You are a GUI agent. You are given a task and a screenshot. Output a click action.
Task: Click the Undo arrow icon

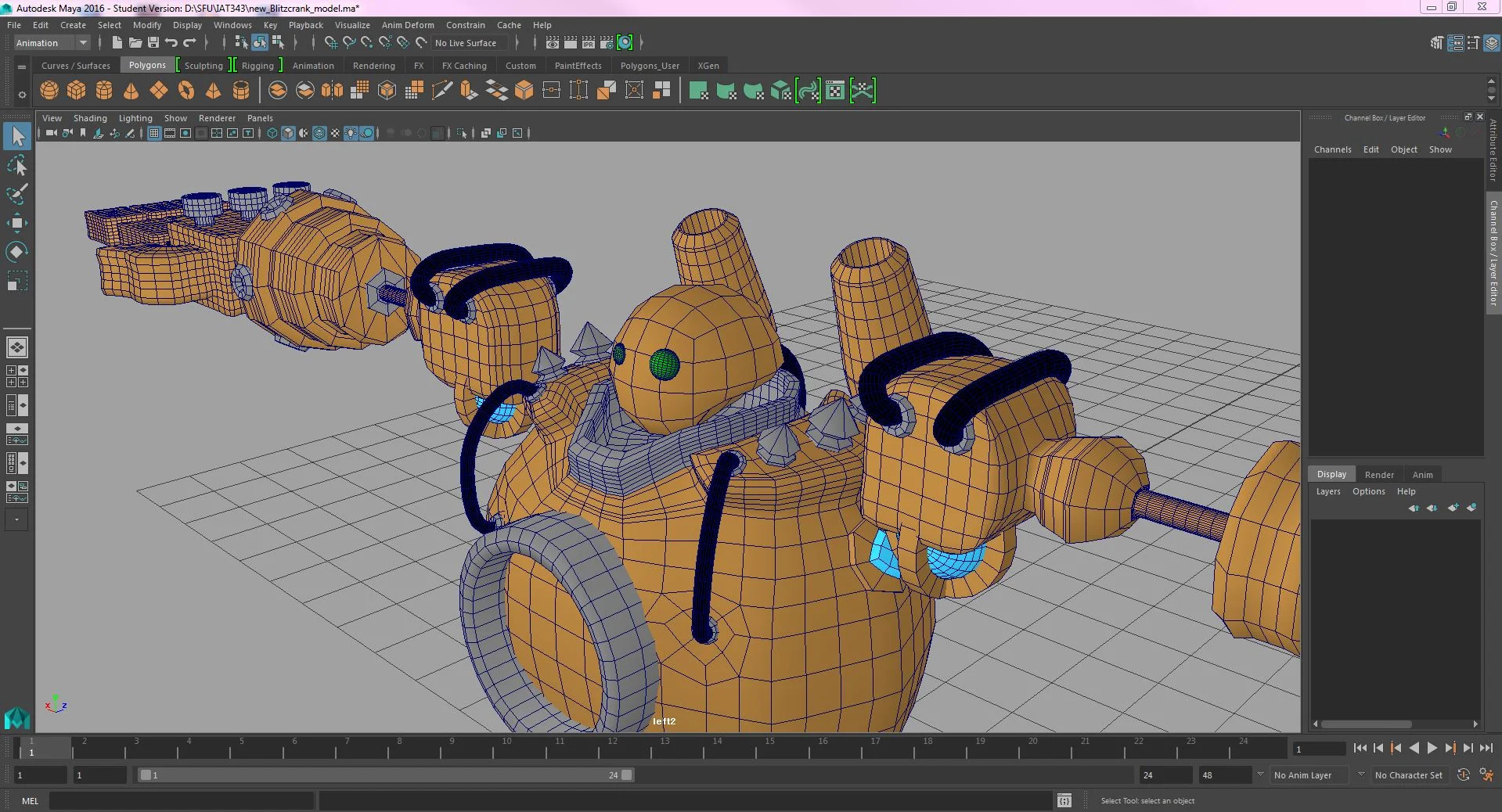point(171,42)
